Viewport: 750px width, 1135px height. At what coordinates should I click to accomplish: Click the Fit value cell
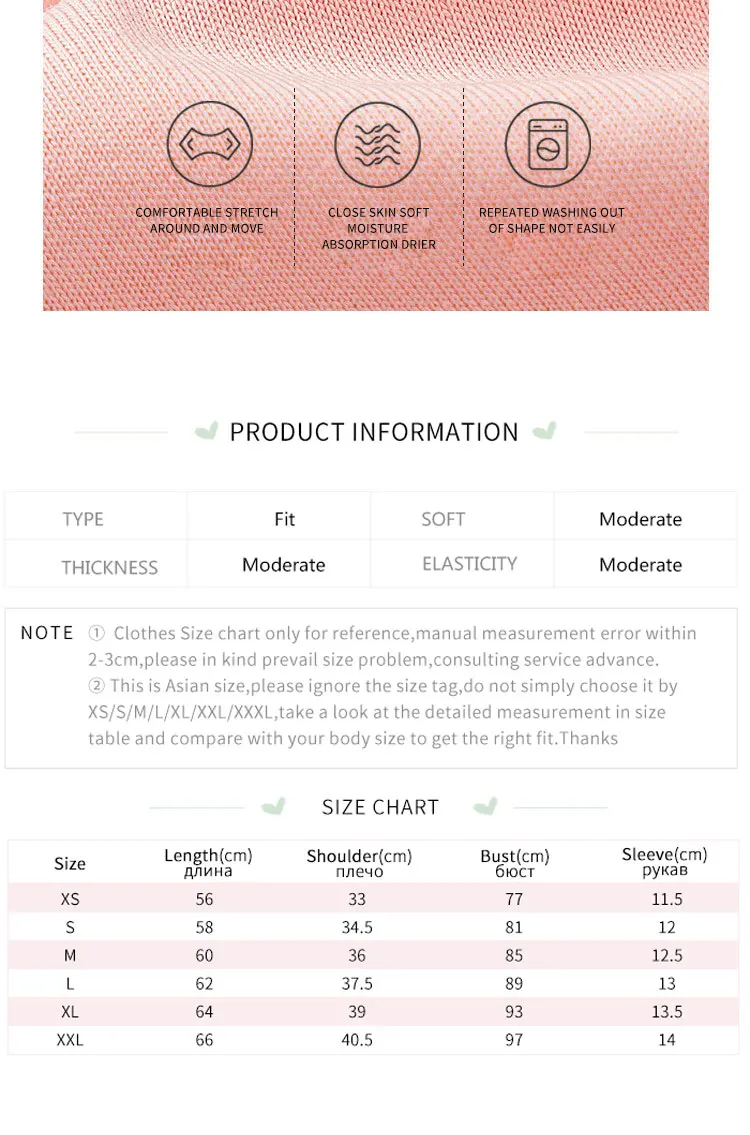click(x=284, y=519)
